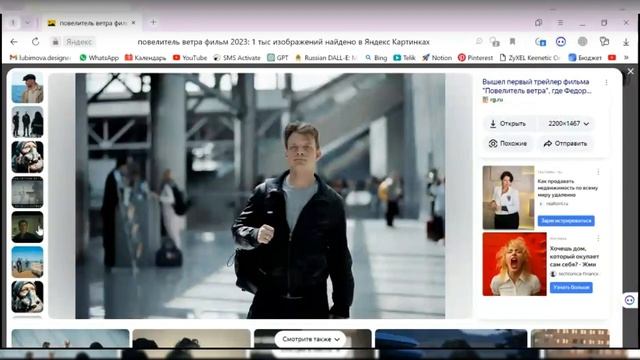640x360 pixels.
Task: Open the comments bubble icon in address bar
Action: click(x=479, y=41)
